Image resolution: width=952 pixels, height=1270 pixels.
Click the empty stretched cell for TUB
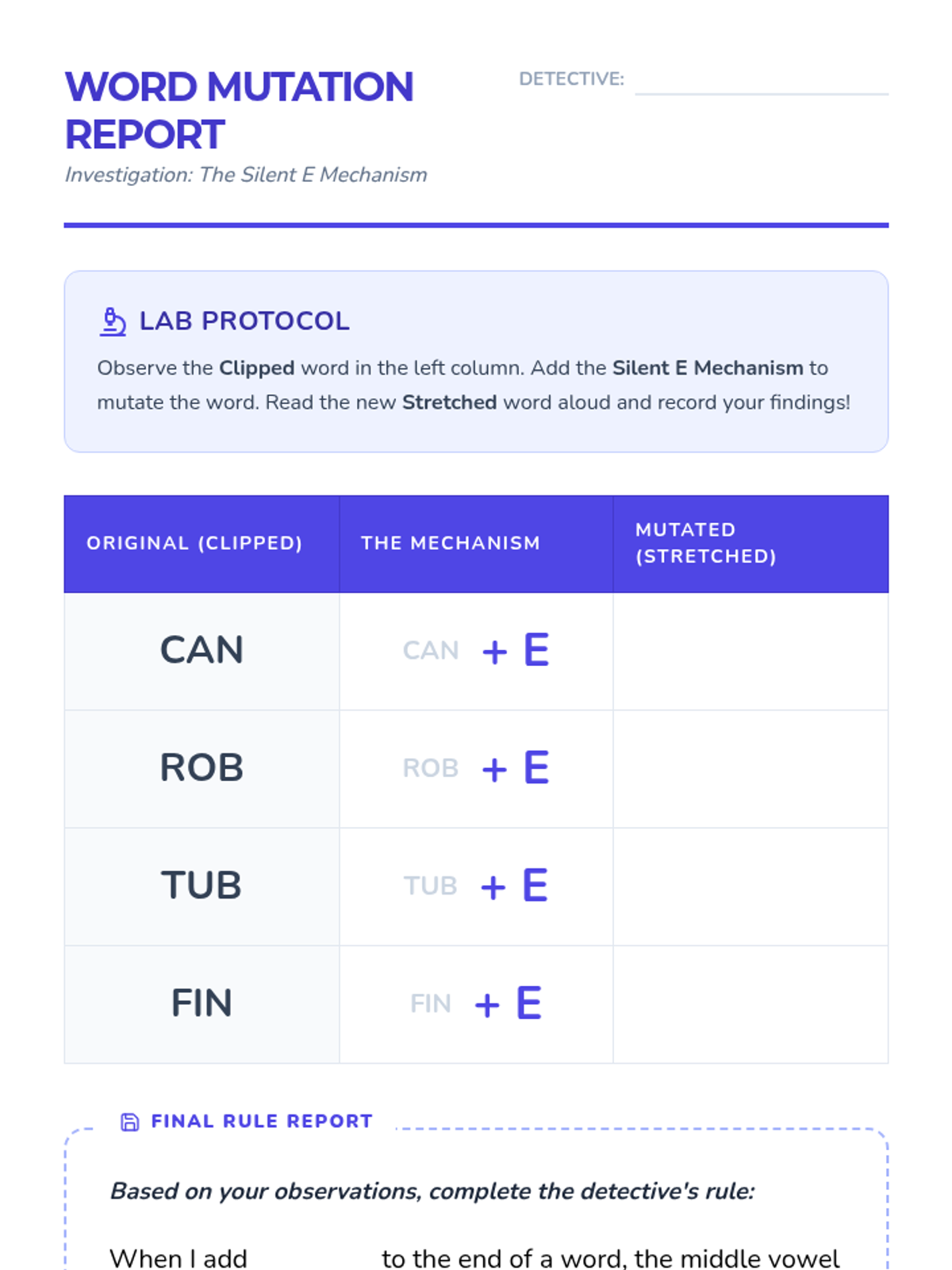click(750, 887)
